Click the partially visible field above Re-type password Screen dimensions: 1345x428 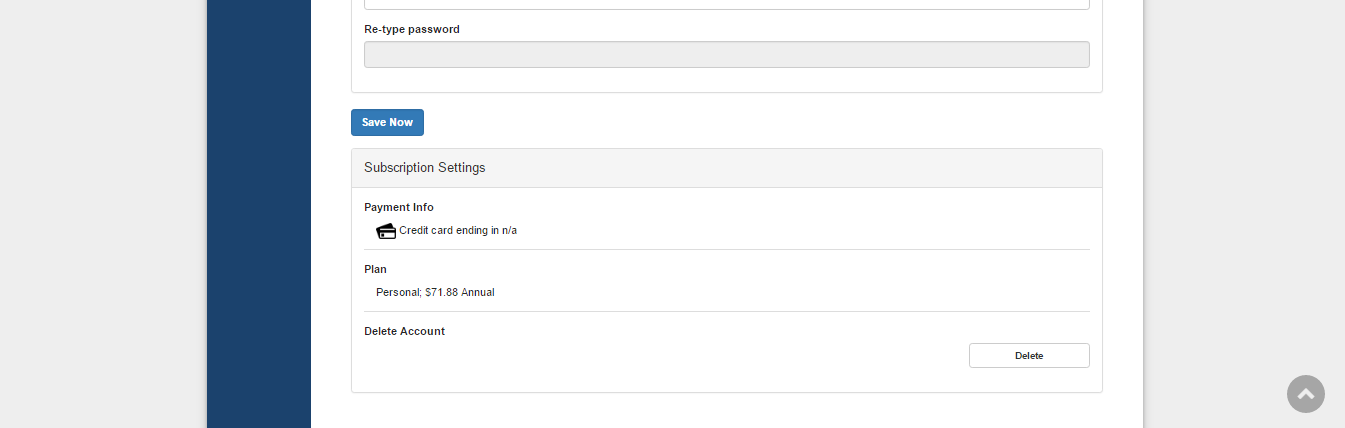[x=726, y=4]
